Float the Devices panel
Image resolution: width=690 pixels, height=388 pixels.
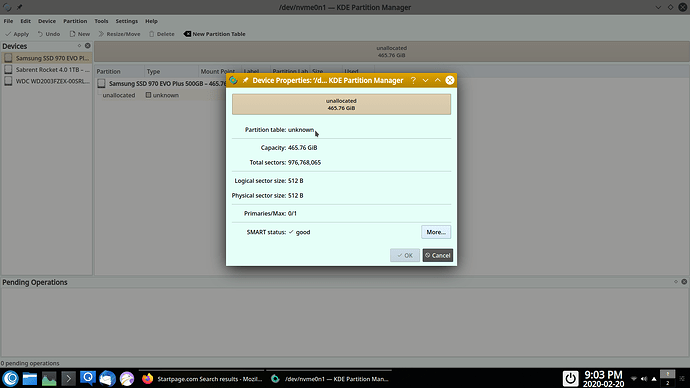(x=79, y=46)
